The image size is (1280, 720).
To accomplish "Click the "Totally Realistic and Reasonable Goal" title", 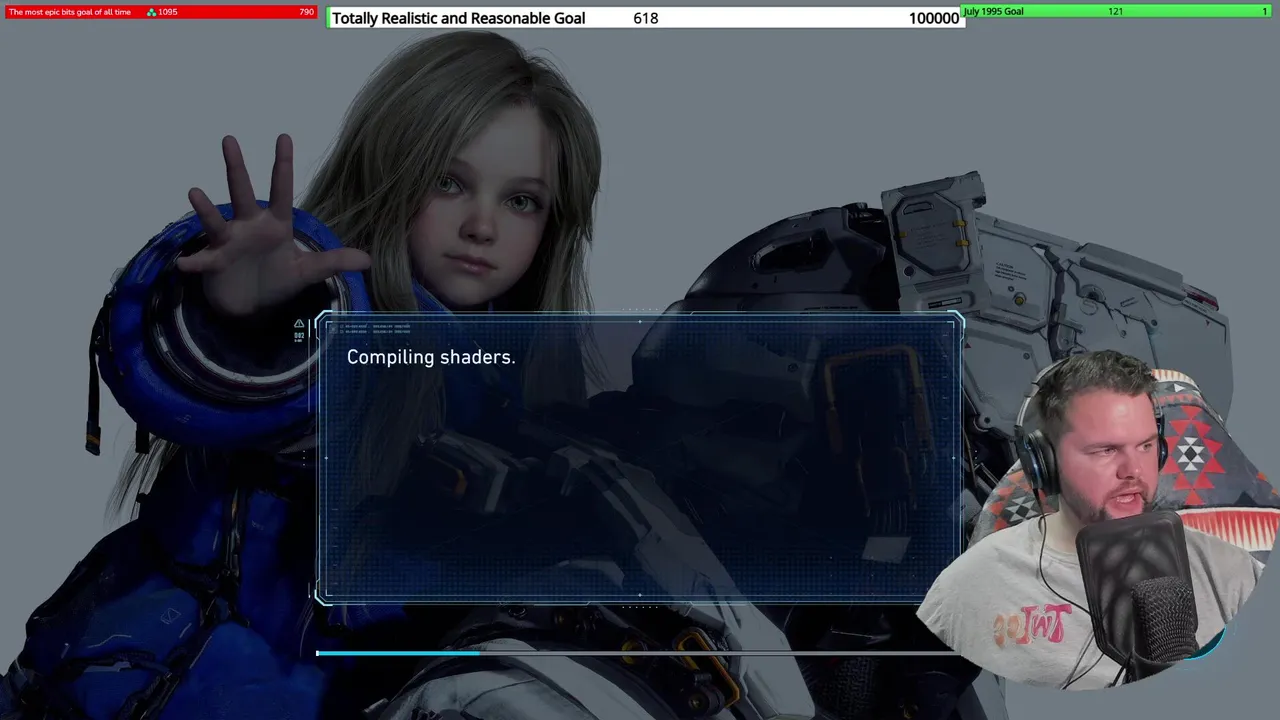I will 458,18.
